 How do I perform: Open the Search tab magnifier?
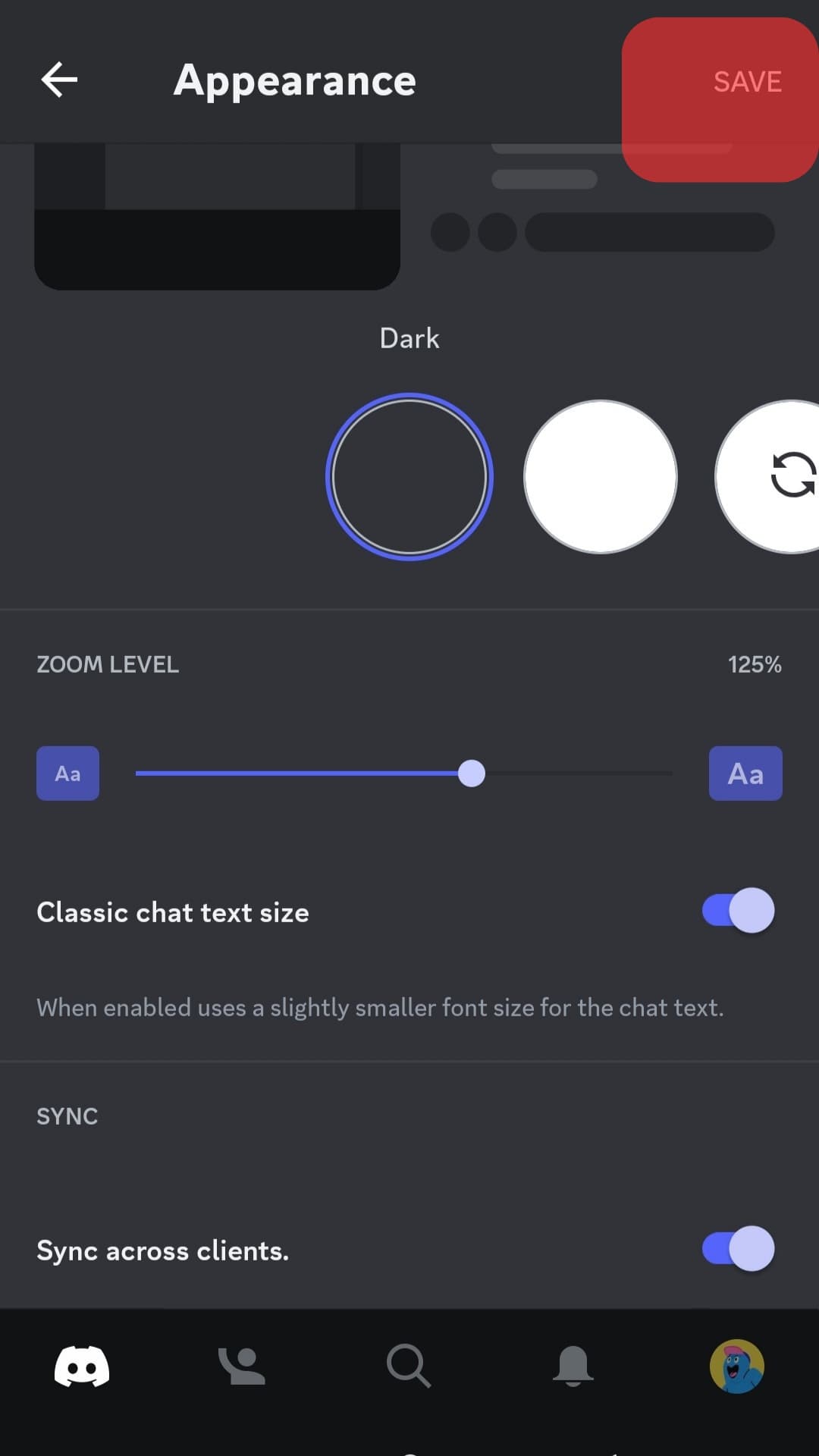(x=409, y=1367)
